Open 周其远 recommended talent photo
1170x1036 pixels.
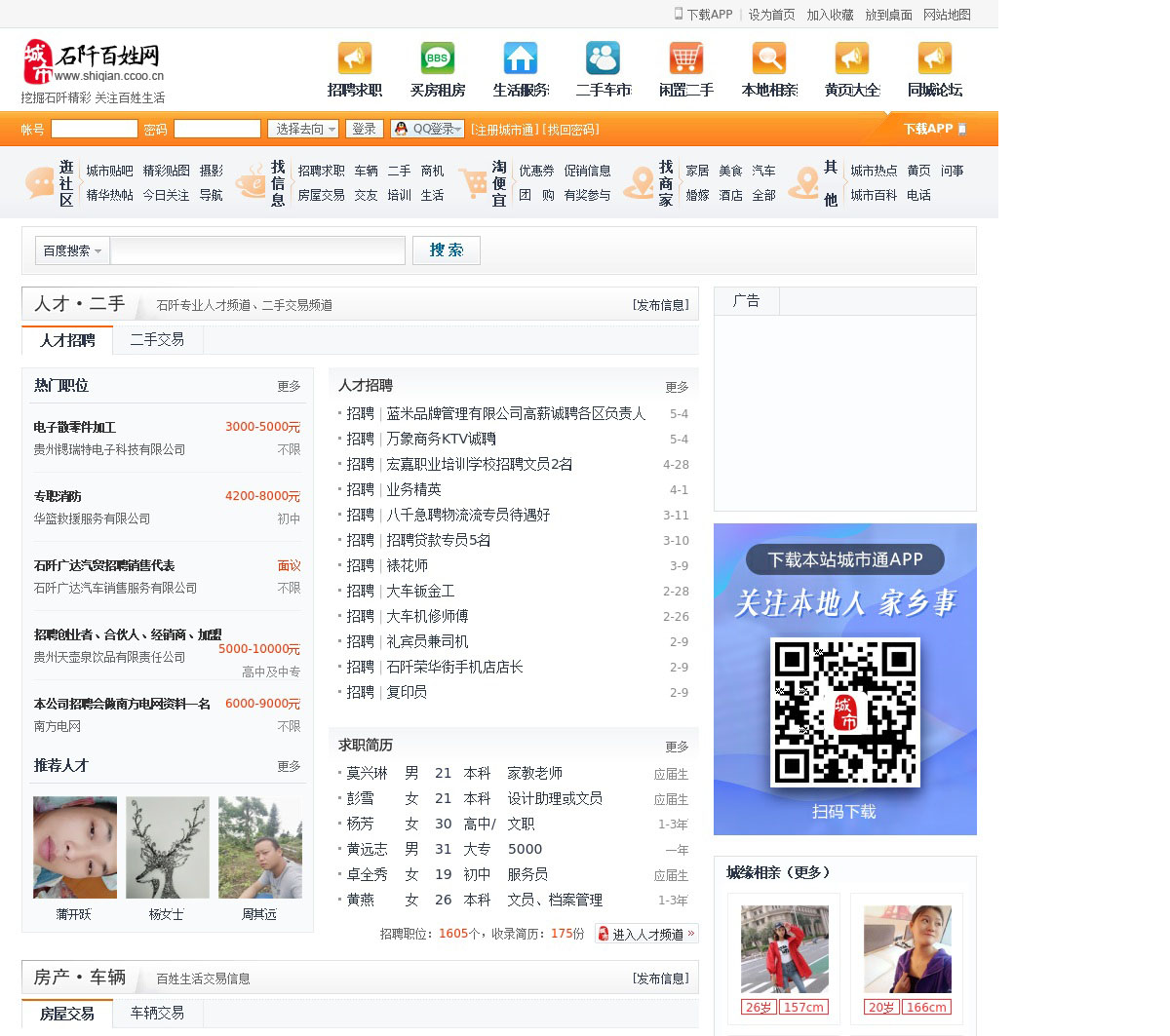pyautogui.click(x=260, y=847)
